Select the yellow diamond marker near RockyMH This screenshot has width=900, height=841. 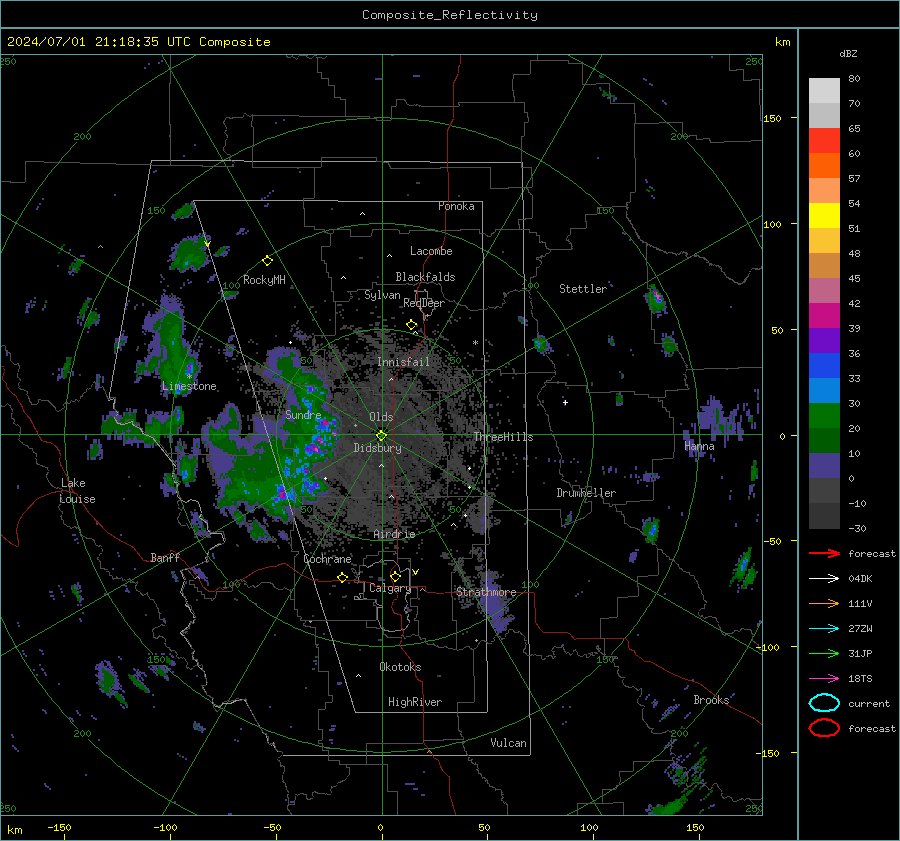[x=267, y=261]
